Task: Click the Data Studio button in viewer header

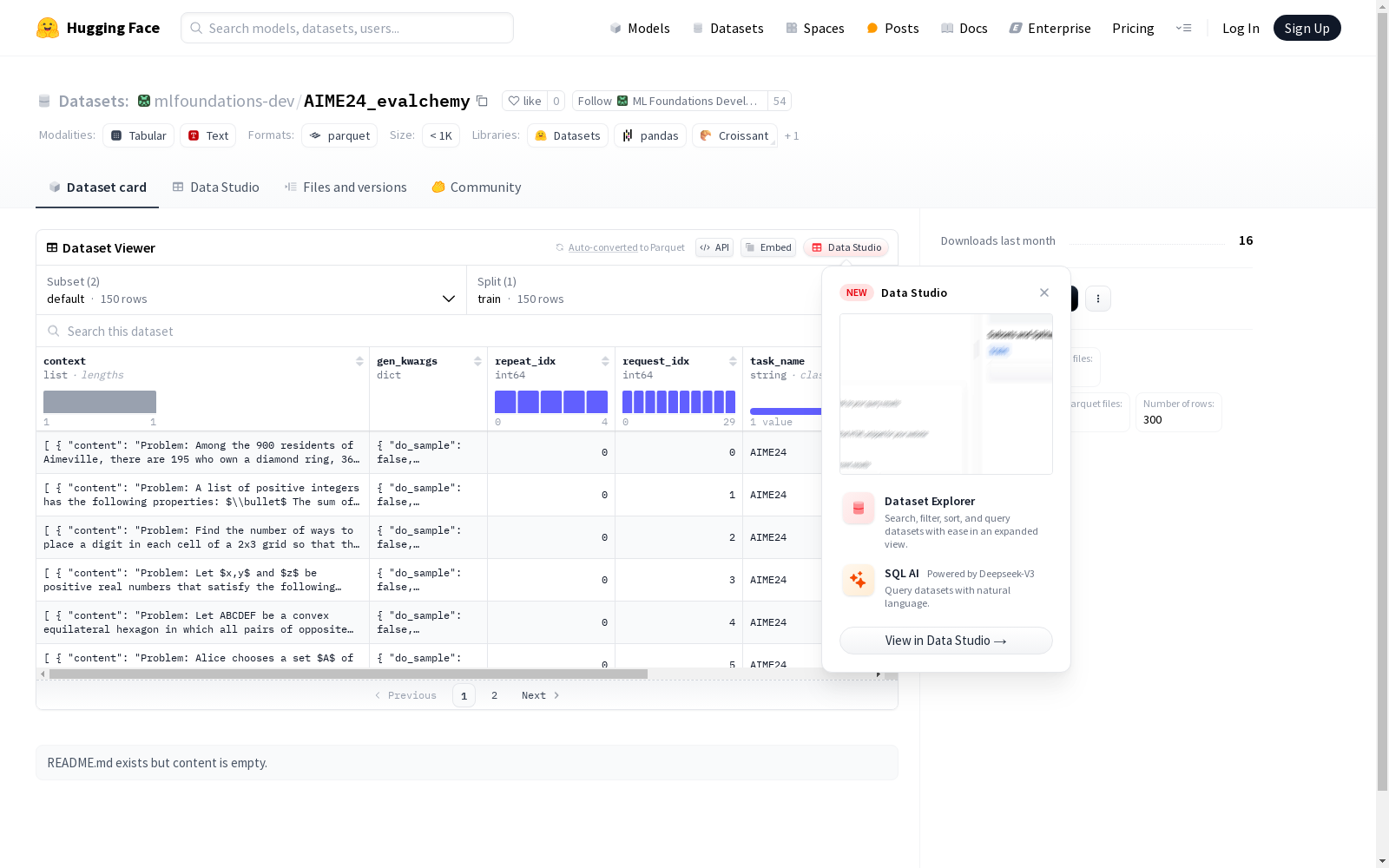Action: [x=846, y=247]
